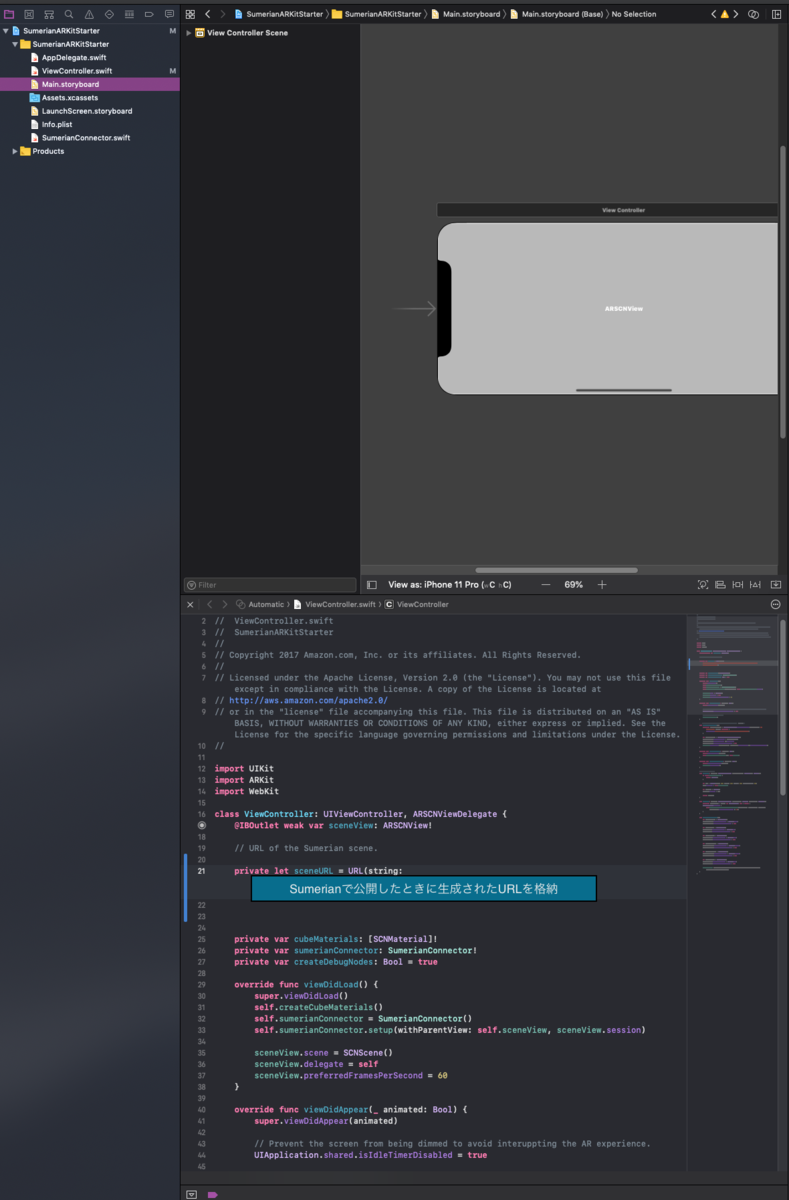Open the Project navigator folder icon
Screen dimensions: 789x1200
[x=9, y=14]
